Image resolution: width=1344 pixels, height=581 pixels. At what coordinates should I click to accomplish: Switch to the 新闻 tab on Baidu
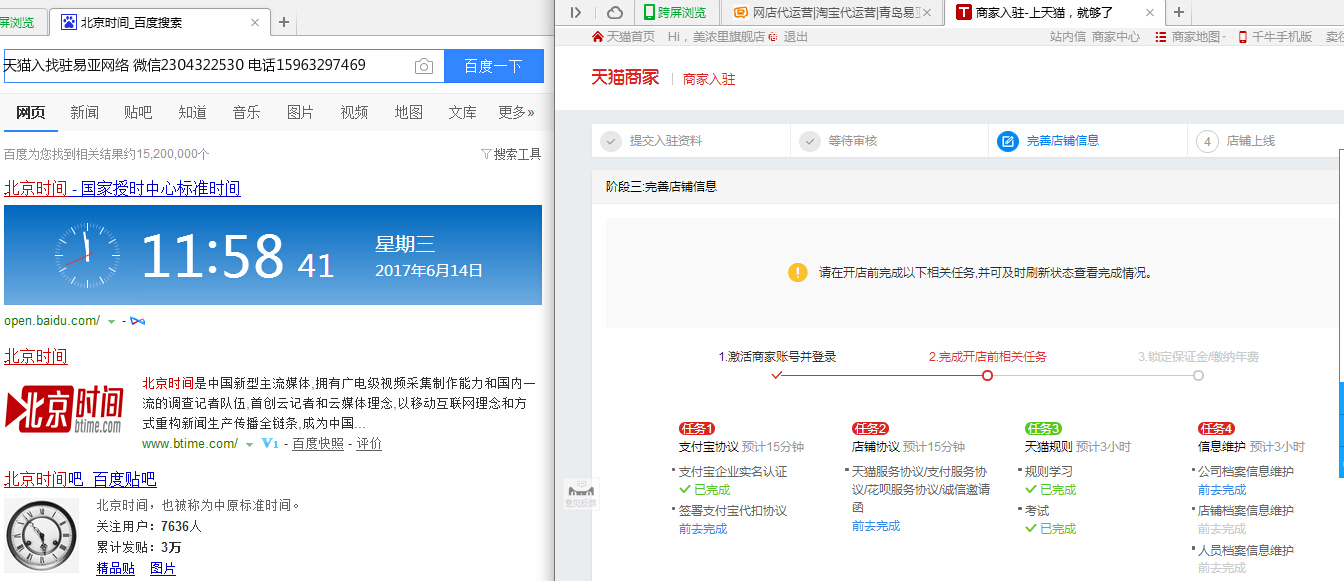click(x=84, y=112)
